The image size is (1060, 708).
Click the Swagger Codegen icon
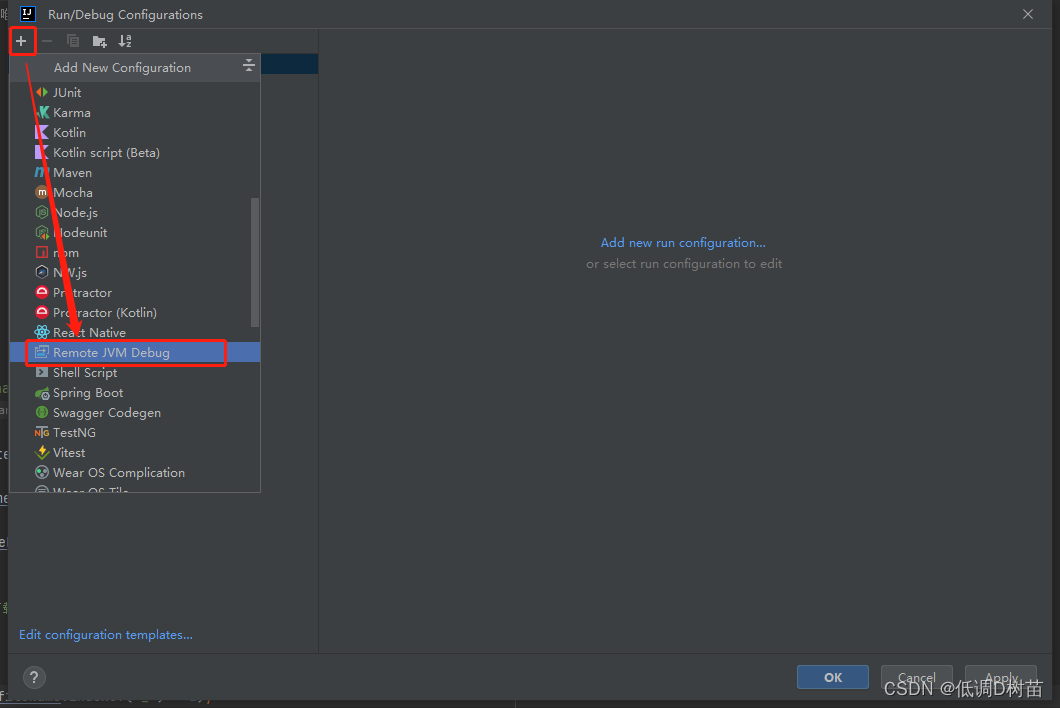pos(42,412)
